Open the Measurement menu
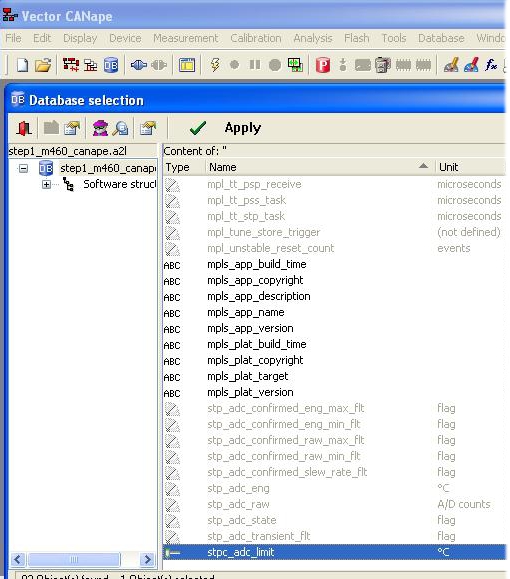Screen dimensions: 510x579 pyautogui.click(x=186, y=38)
